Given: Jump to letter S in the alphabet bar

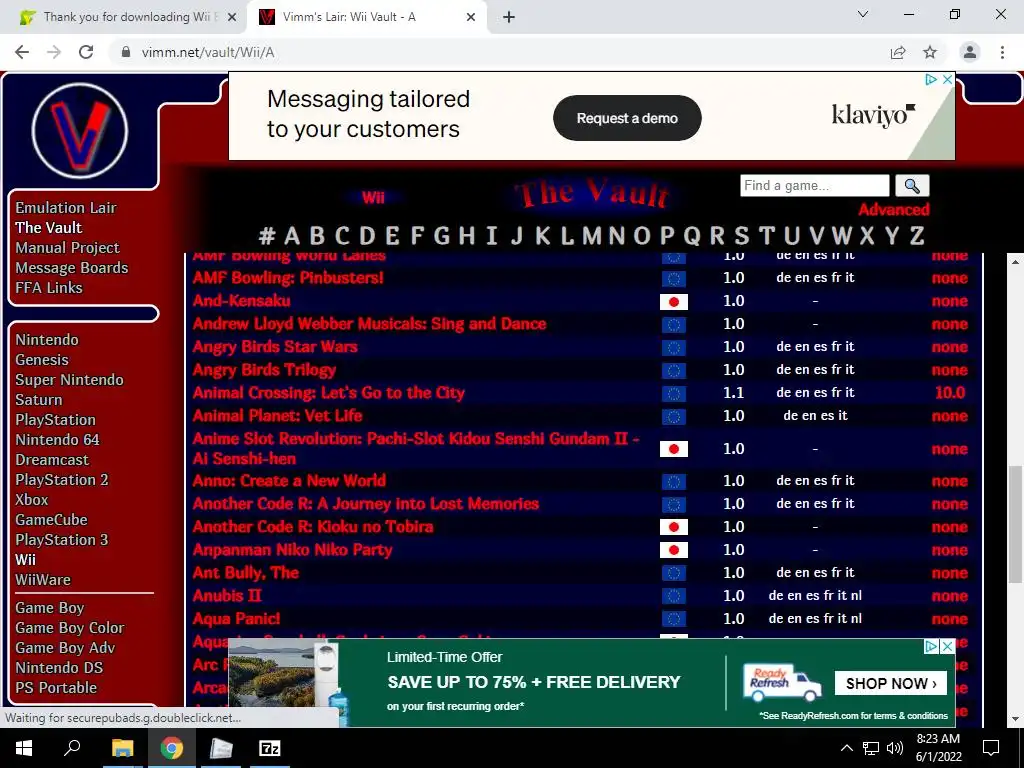Looking at the screenshot, I should (741, 235).
